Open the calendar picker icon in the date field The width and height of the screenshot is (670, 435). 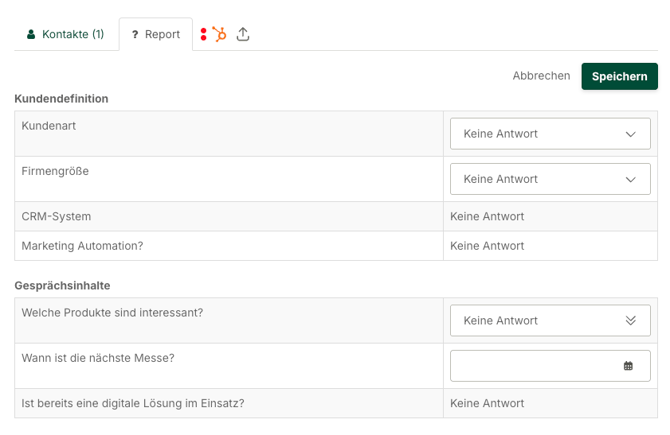[x=628, y=366]
